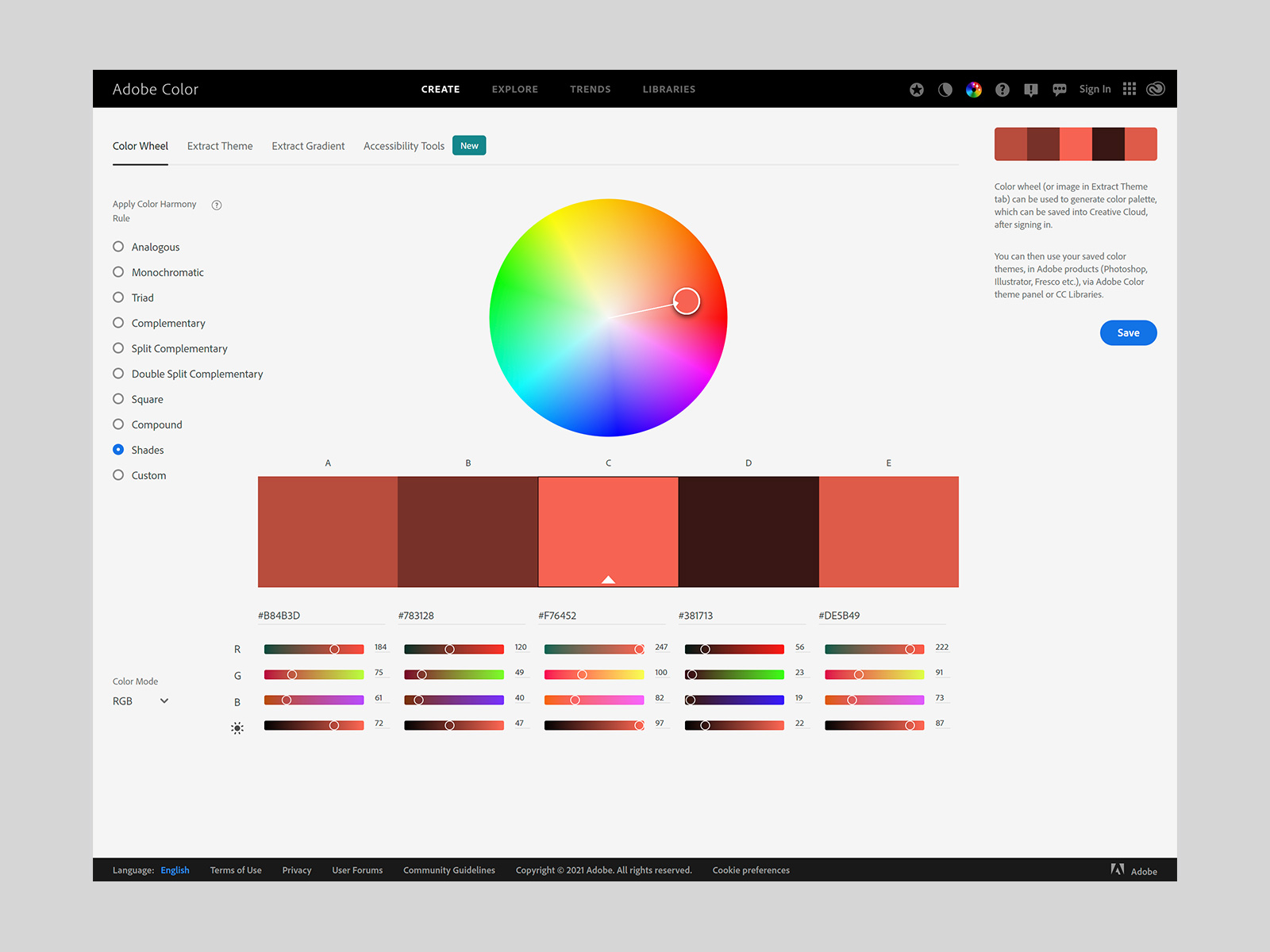
Task: Select color swatch C in the palette
Action: coord(608,532)
